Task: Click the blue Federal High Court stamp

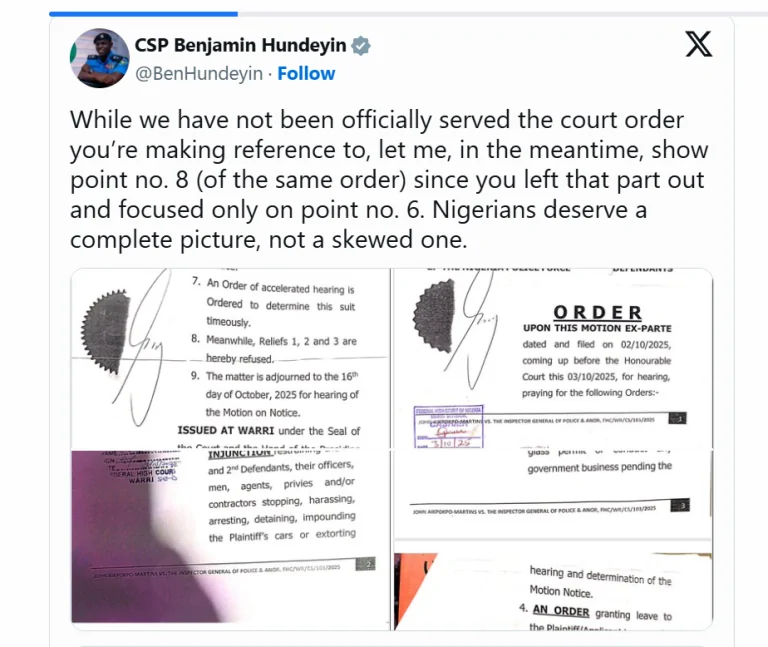Action: [x=449, y=426]
